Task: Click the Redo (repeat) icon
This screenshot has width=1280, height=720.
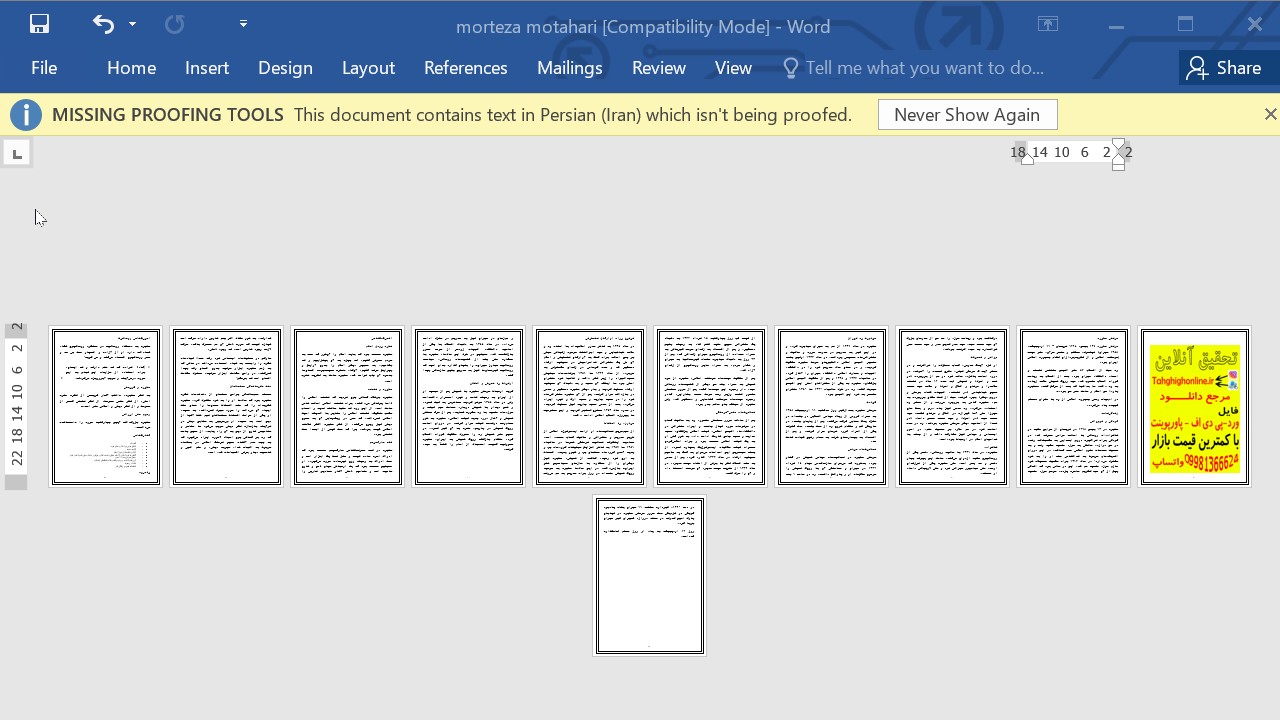Action: [175, 24]
